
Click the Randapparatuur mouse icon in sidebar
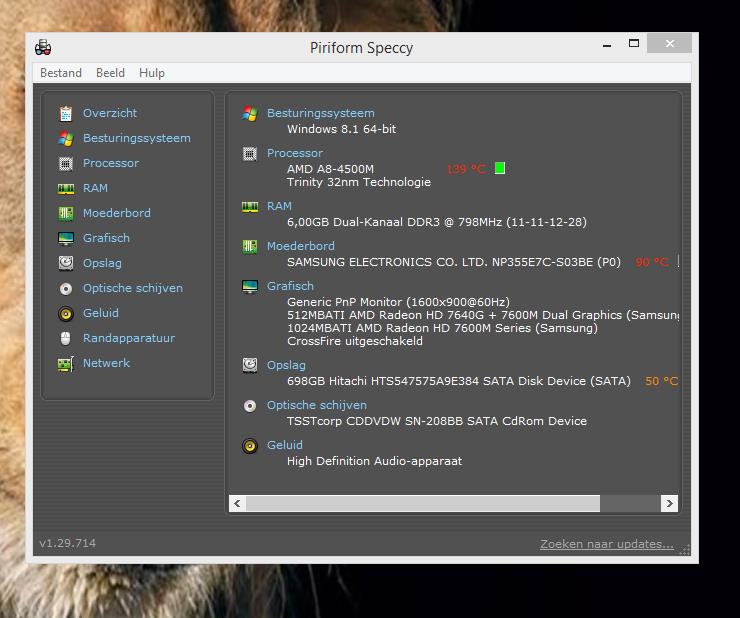coord(66,339)
